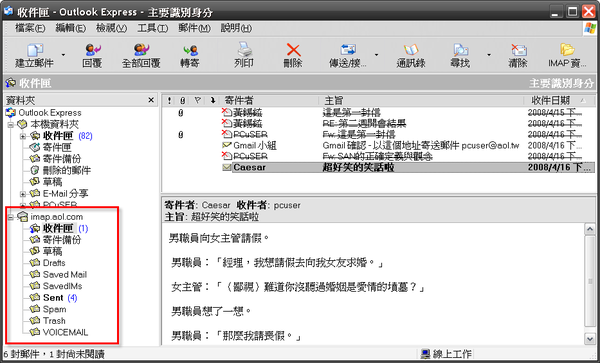Open the 編輯(E) menu
The width and height of the screenshot is (600, 363).
70,28
